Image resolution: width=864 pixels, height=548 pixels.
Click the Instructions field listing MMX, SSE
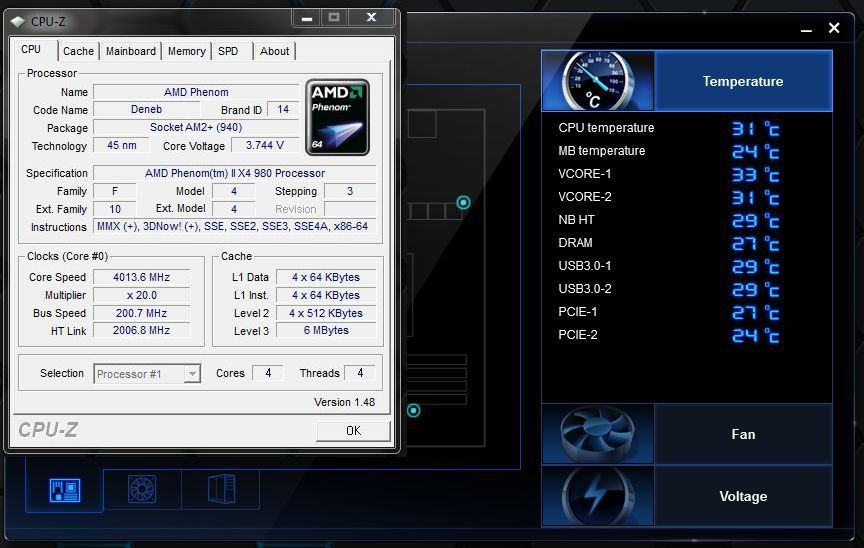pyautogui.click(x=235, y=226)
